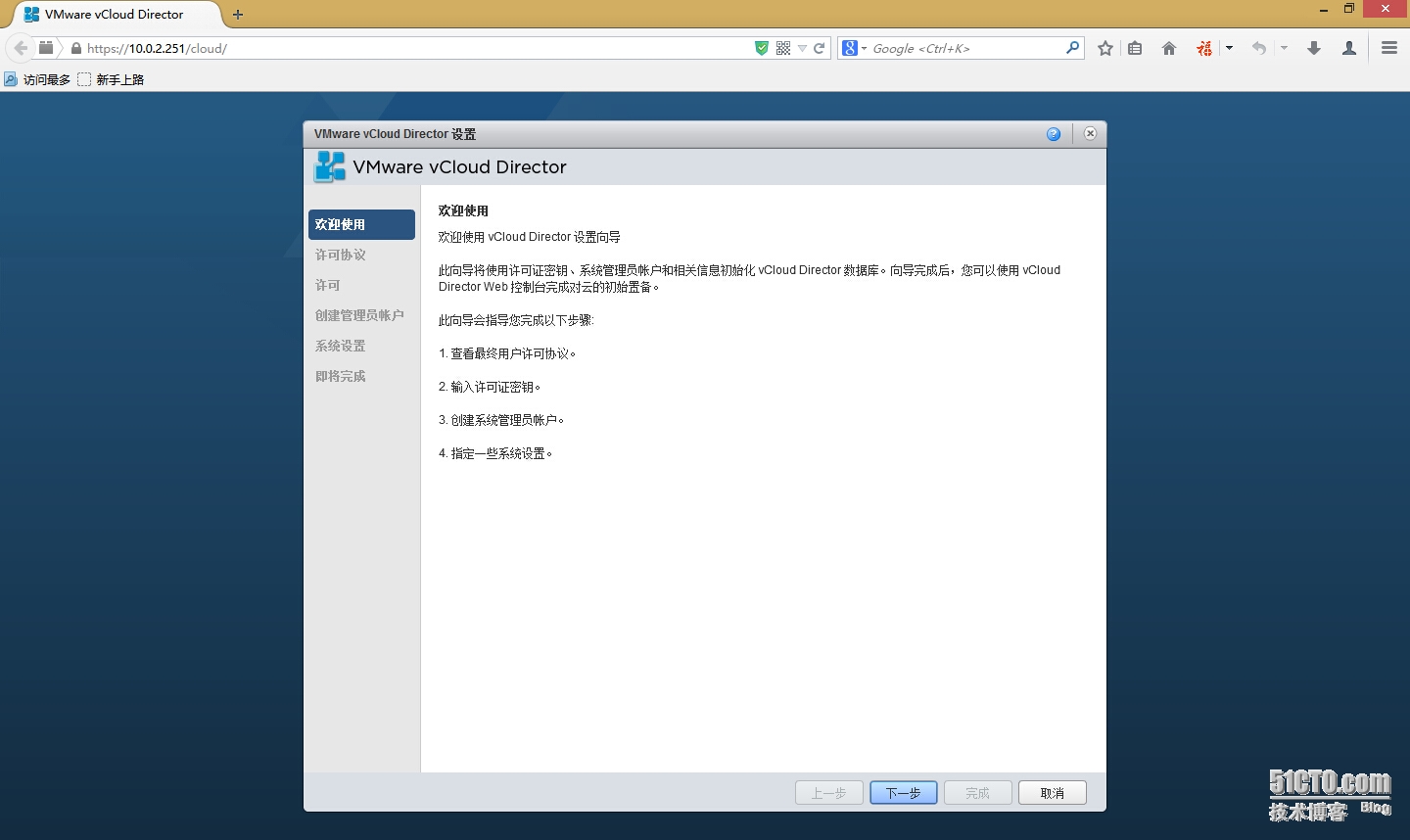Select the 许可 wizard step
The height and width of the screenshot is (840, 1410).
328,285
